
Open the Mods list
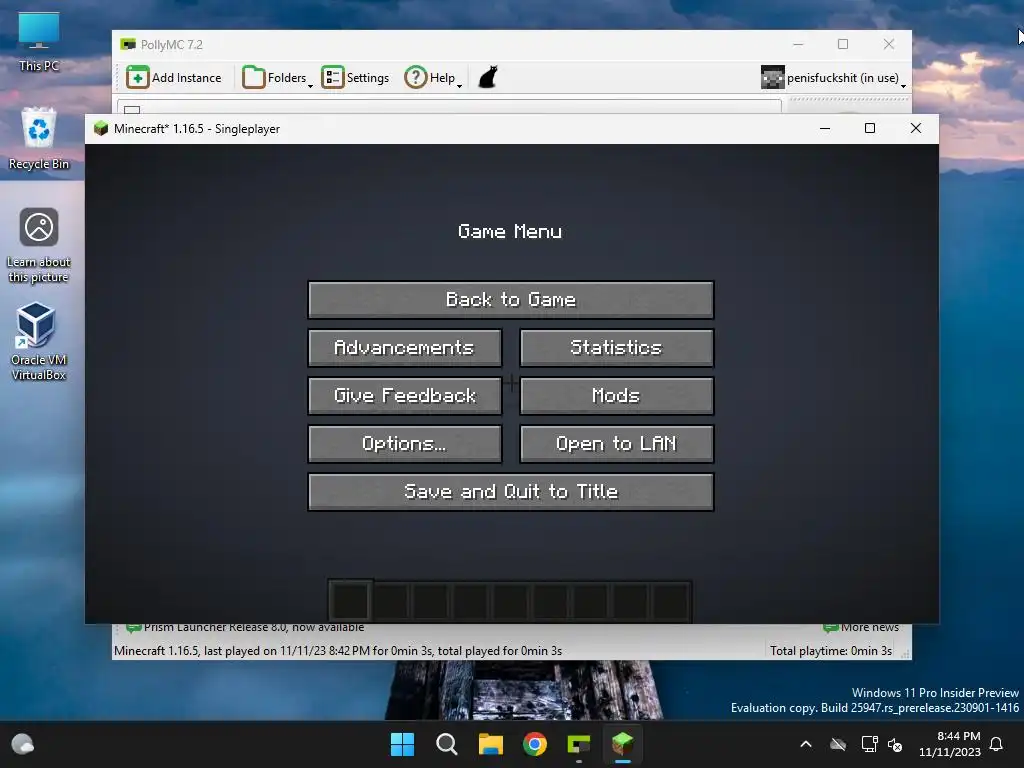click(616, 396)
